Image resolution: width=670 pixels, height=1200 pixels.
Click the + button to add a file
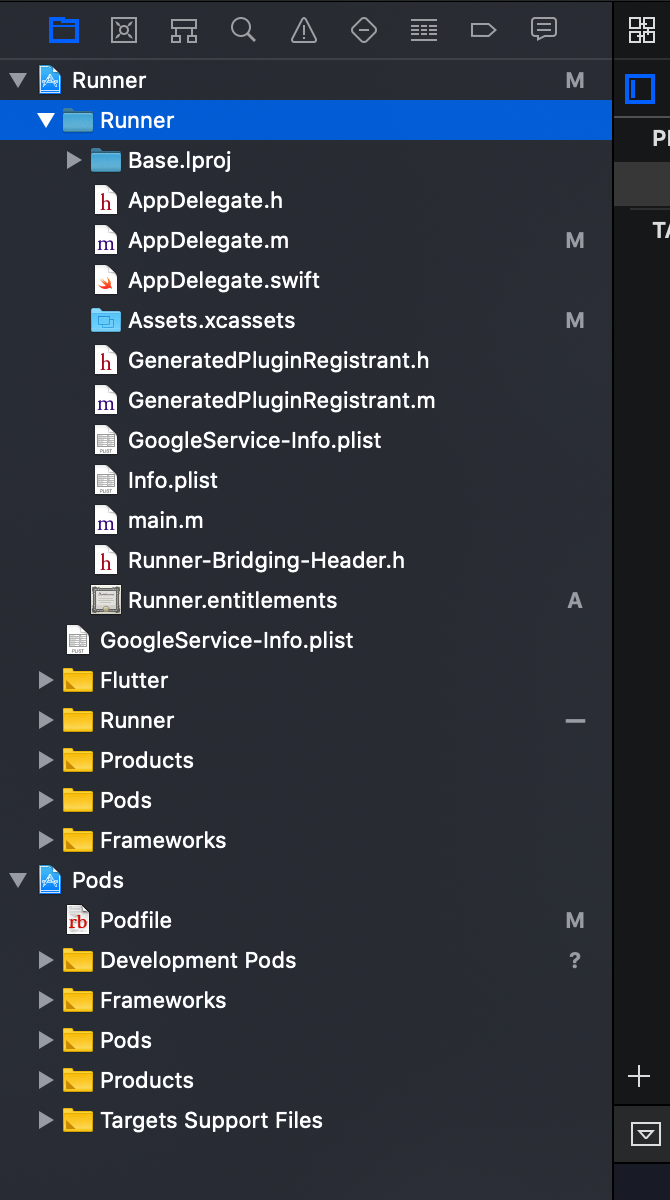click(640, 1076)
